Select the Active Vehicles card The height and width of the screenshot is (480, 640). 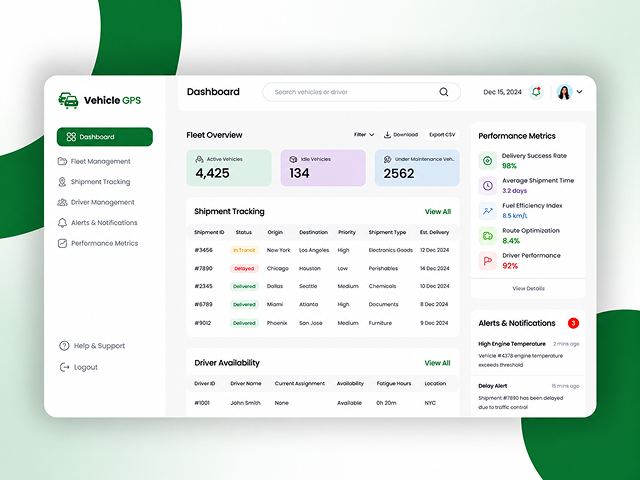tap(229, 168)
